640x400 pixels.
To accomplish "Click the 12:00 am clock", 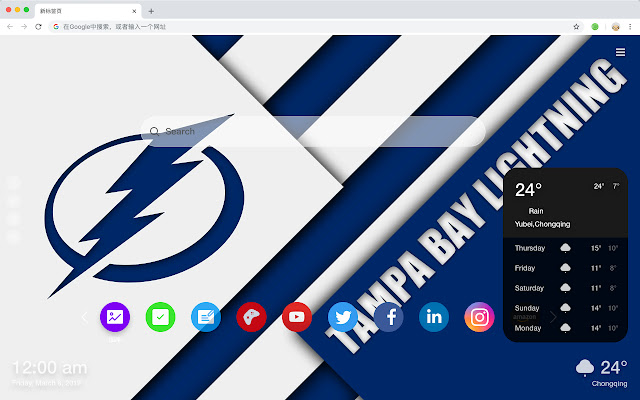I will click(x=49, y=367).
